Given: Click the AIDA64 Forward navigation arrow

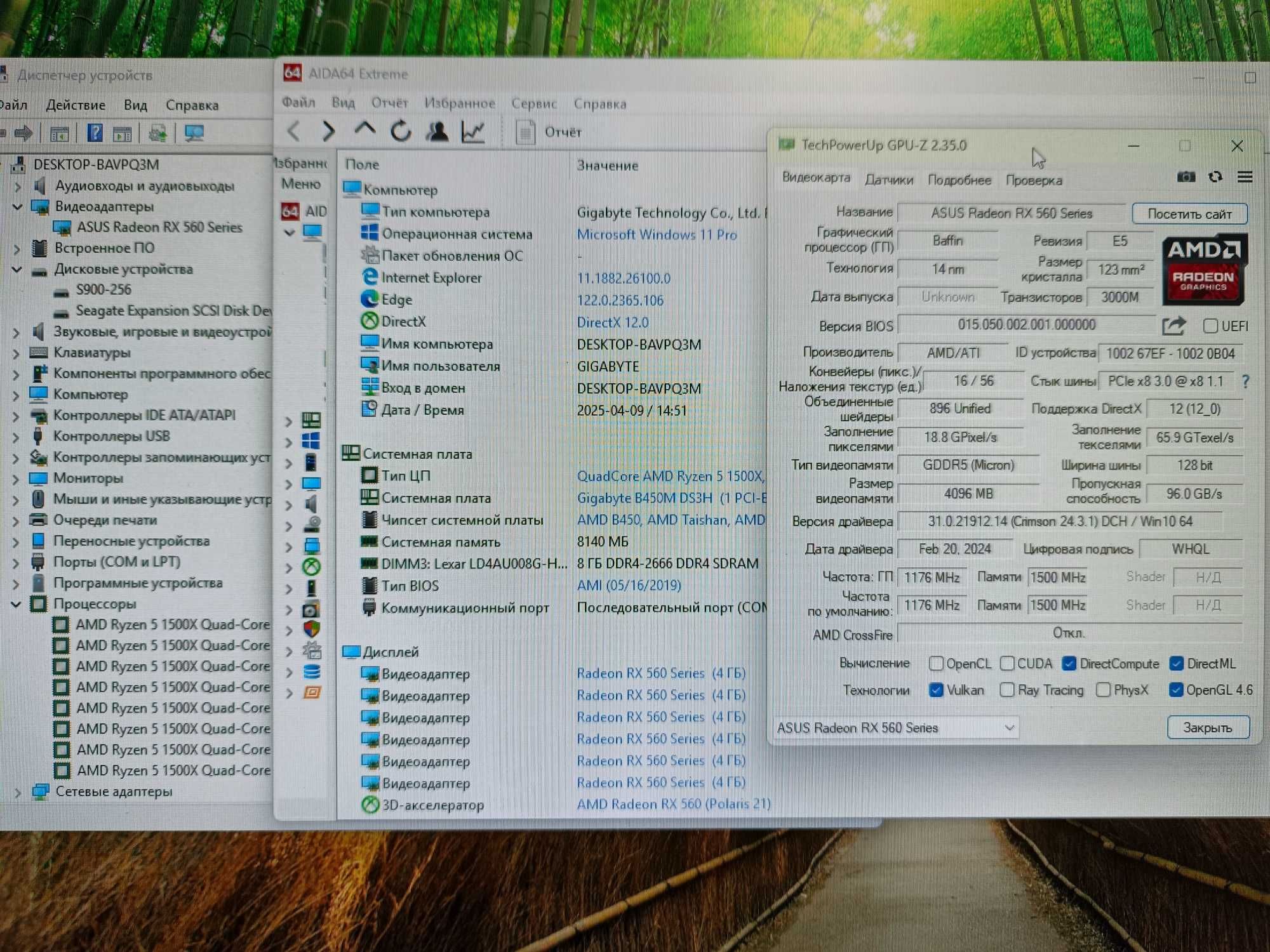Looking at the screenshot, I should 328,131.
